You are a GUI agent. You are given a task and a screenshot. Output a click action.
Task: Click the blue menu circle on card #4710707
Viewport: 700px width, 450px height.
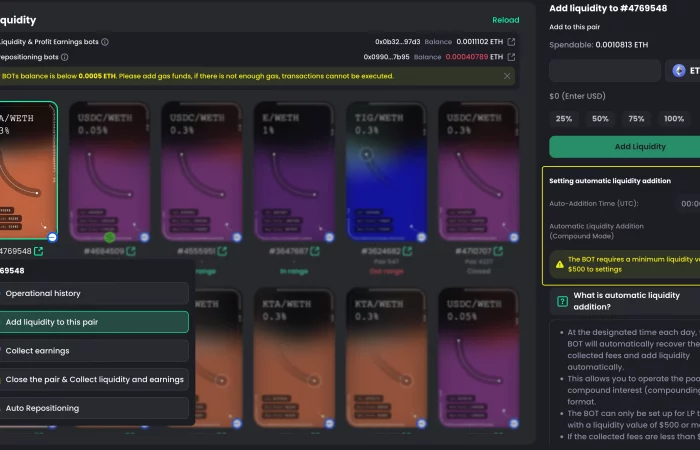(x=514, y=238)
